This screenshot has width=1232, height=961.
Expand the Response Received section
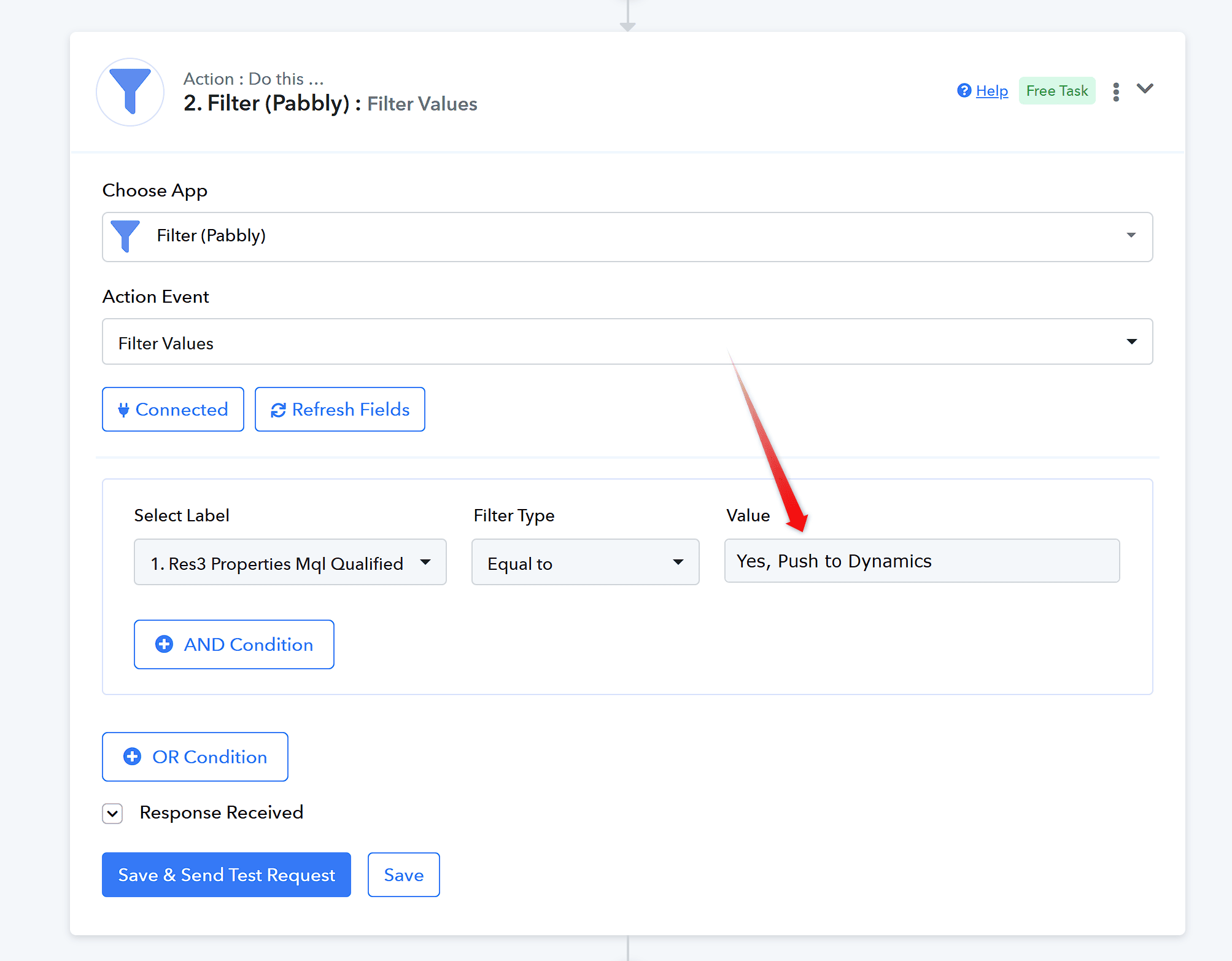tap(112, 813)
